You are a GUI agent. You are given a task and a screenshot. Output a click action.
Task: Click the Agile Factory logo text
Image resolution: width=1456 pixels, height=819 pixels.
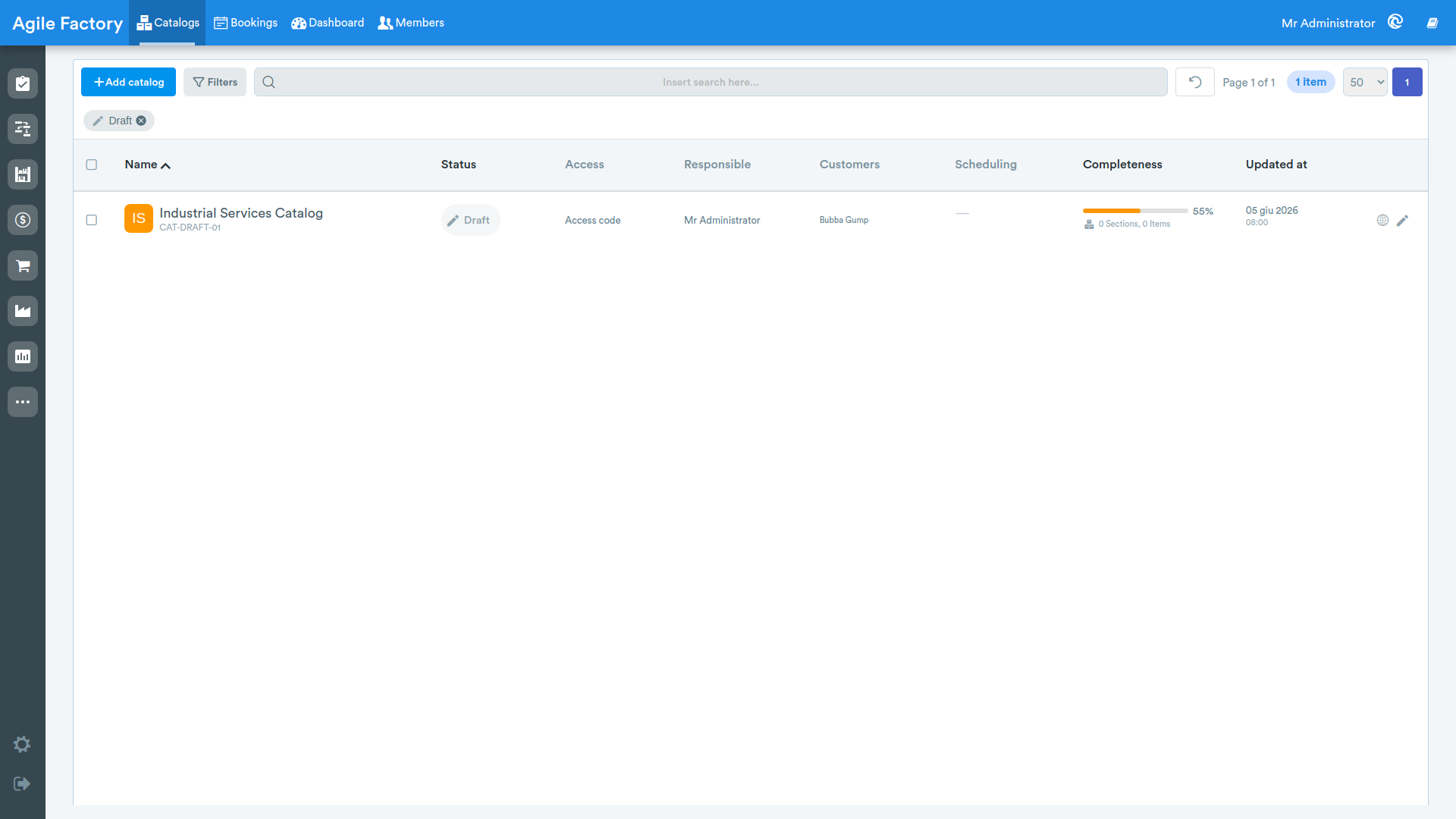tap(67, 23)
